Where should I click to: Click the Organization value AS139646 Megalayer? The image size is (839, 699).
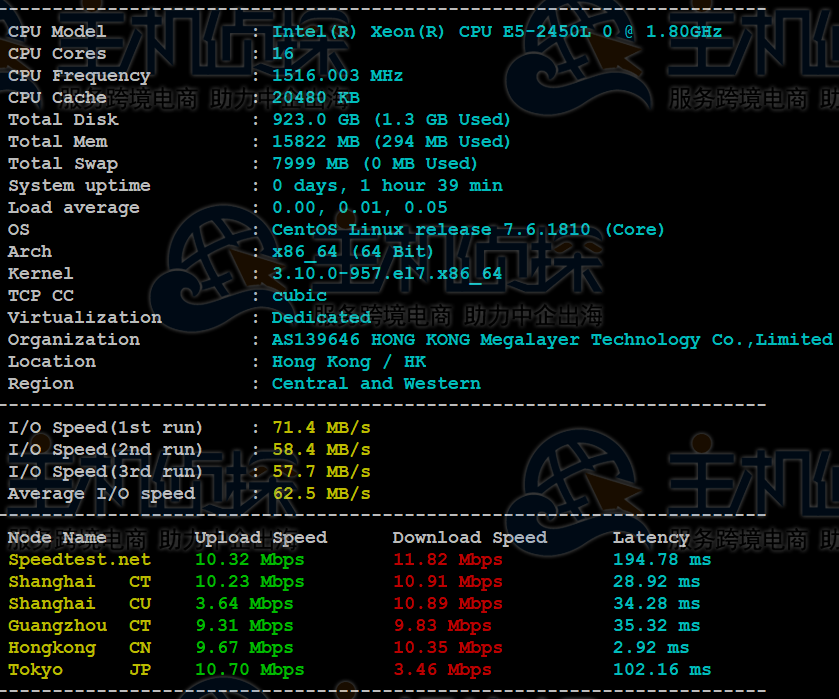click(x=552, y=339)
